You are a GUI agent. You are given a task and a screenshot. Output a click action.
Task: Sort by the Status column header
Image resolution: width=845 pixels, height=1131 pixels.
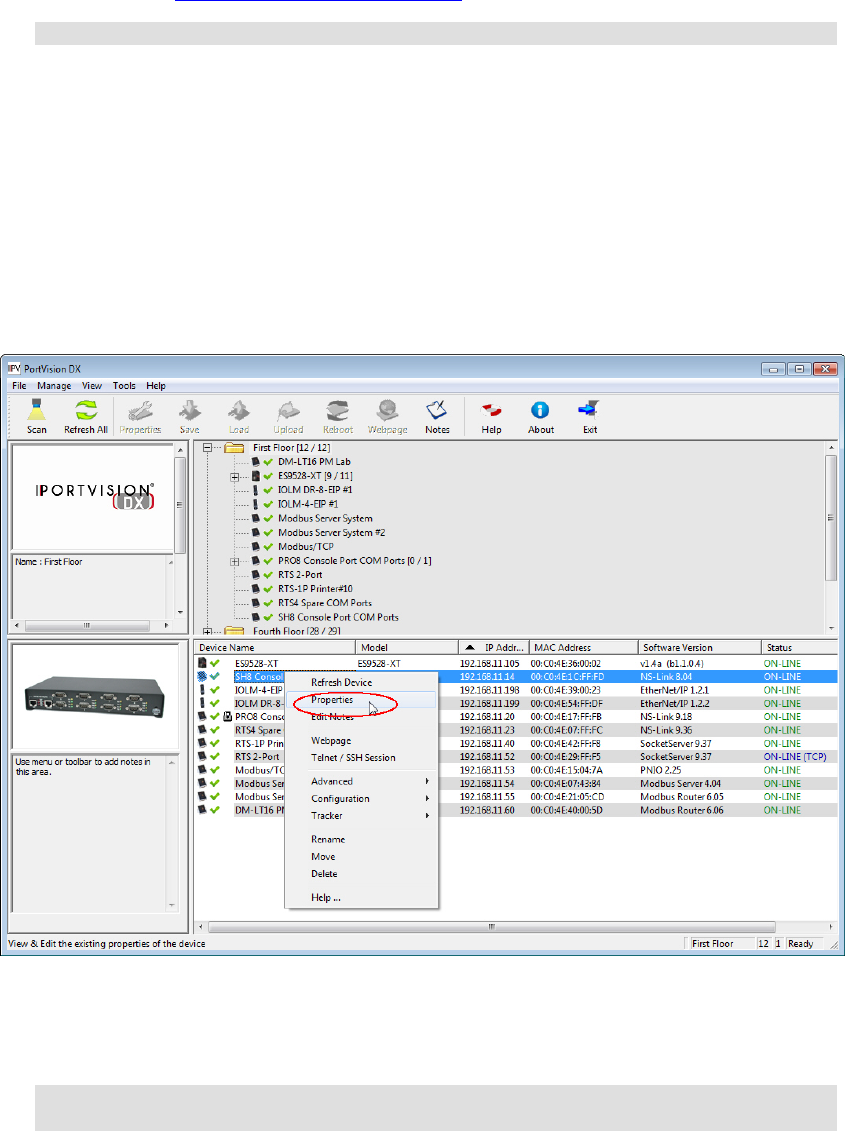[x=800, y=648]
